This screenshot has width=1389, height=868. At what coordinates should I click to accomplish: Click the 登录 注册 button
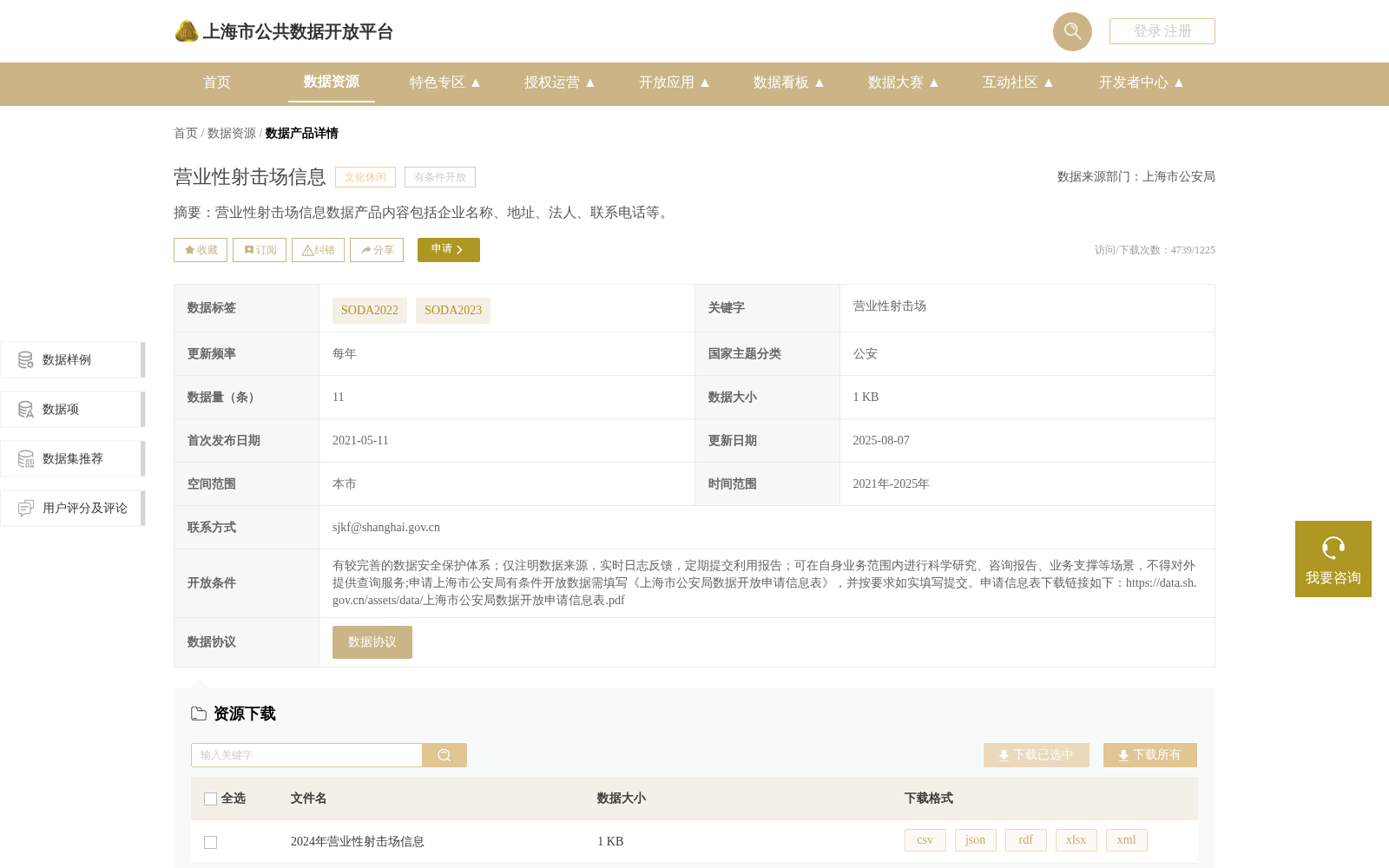[x=1162, y=31]
